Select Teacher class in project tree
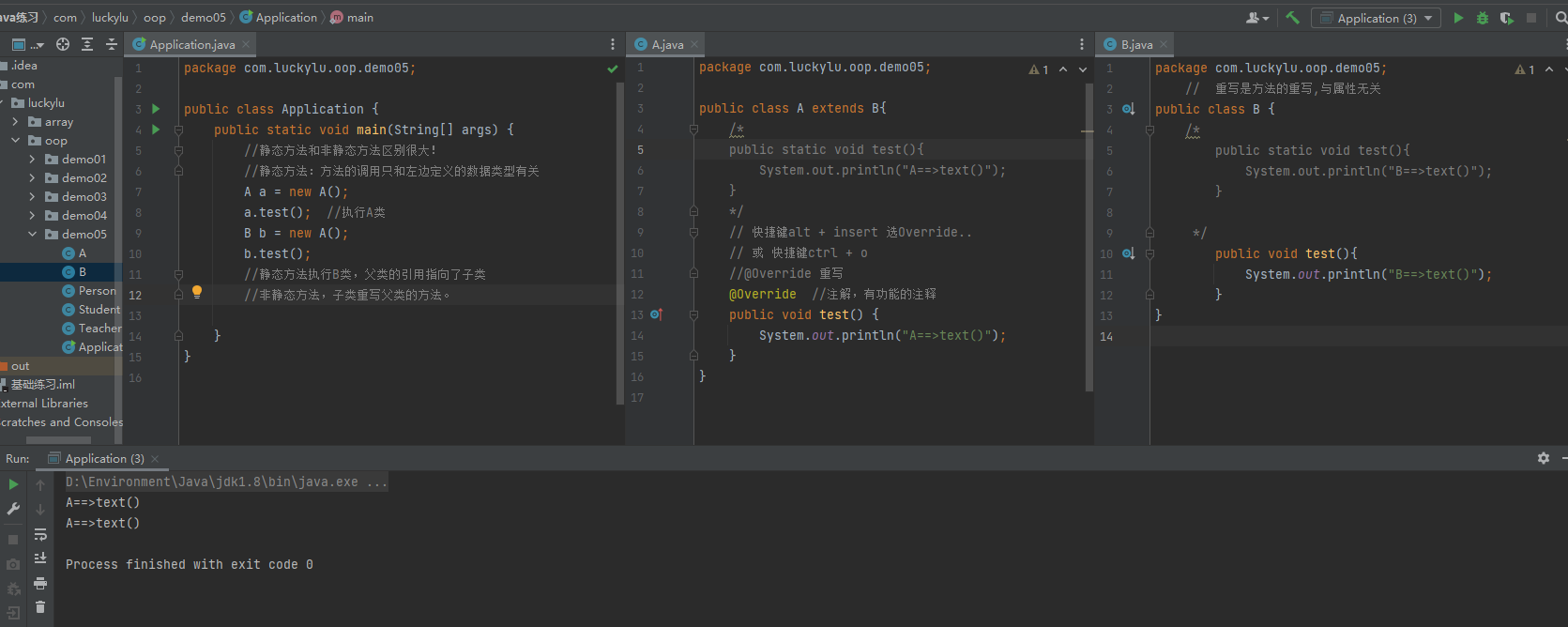Screen dimensions: 1568x627 92,328
